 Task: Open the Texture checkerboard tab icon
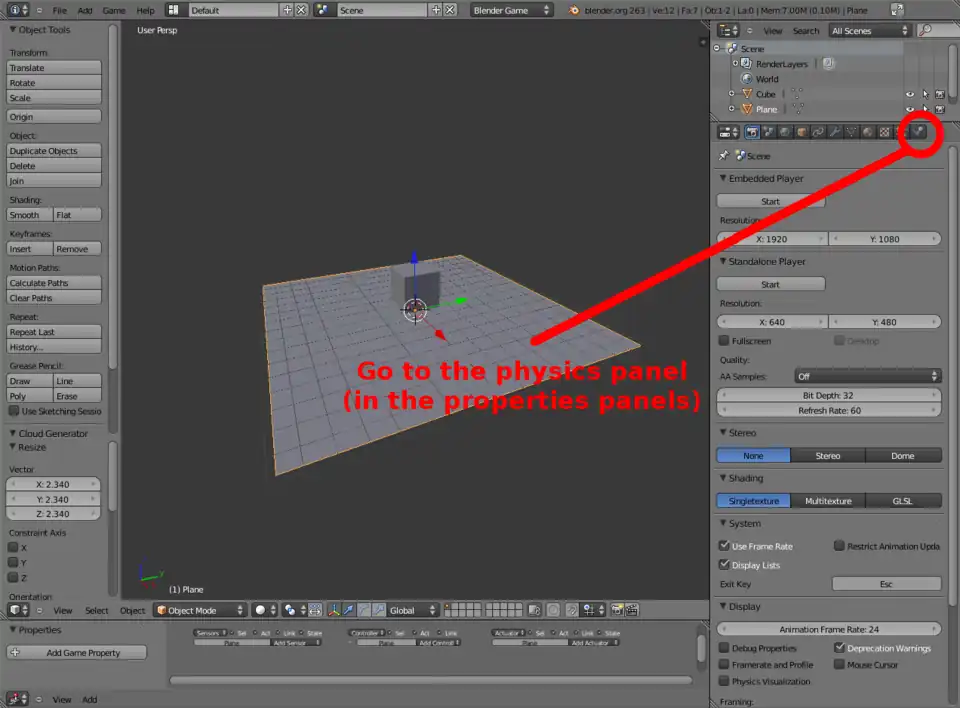coord(884,132)
